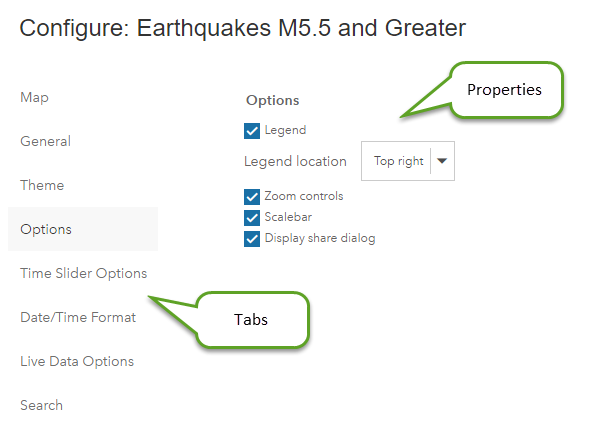Click the 'Scalebar' label text
Image resolution: width=600 pixels, height=444 pixels.
tap(289, 217)
